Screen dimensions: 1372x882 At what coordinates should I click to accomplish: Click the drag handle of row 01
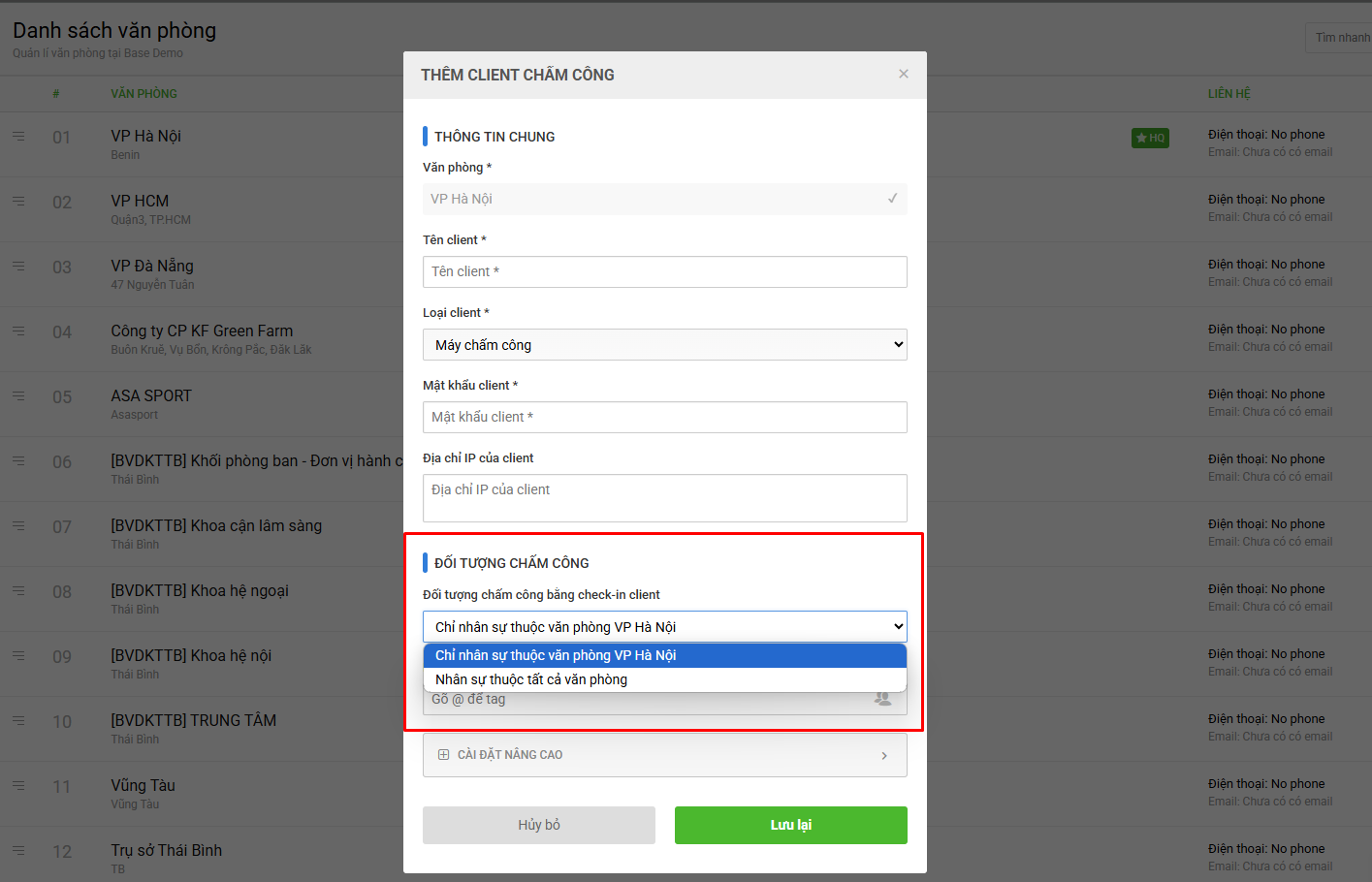pos(18,137)
